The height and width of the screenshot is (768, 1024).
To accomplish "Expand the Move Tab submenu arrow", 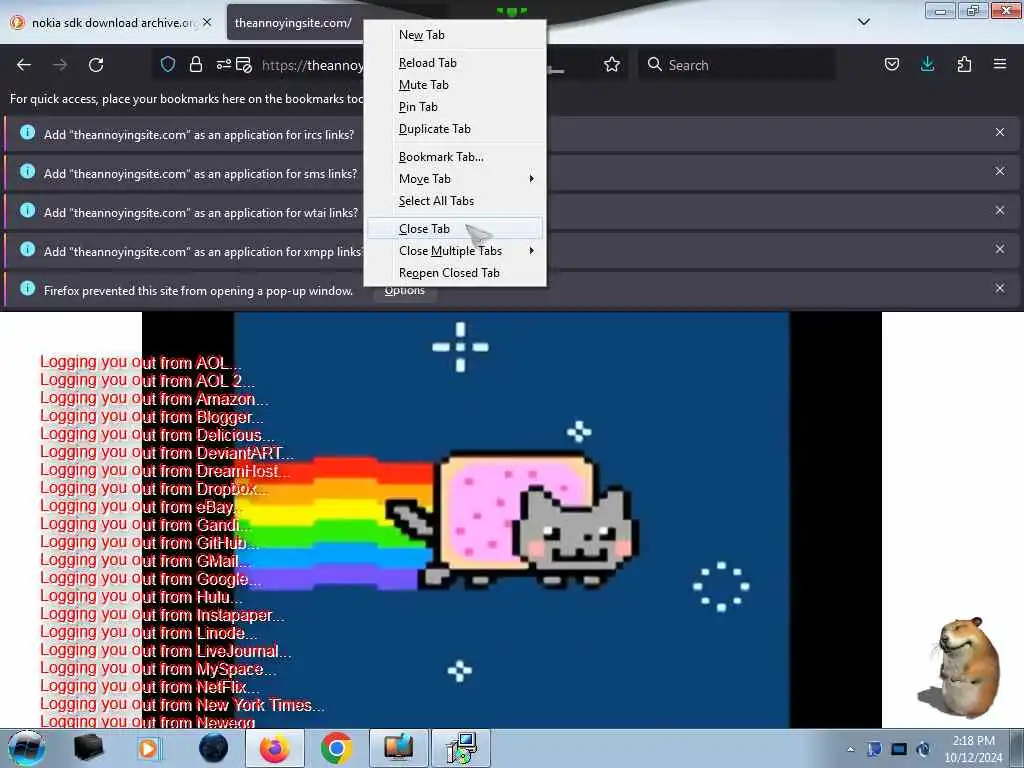I will point(532,179).
